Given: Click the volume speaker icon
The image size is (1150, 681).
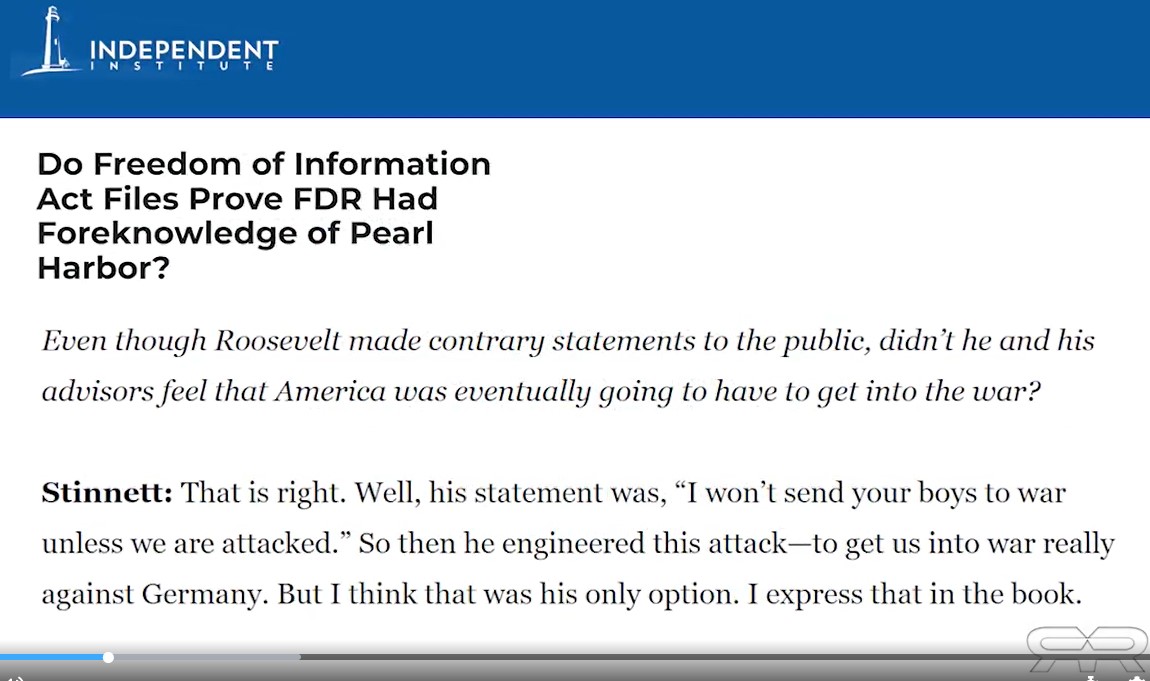Looking at the screenshot, I should click(x=16, y=678).
